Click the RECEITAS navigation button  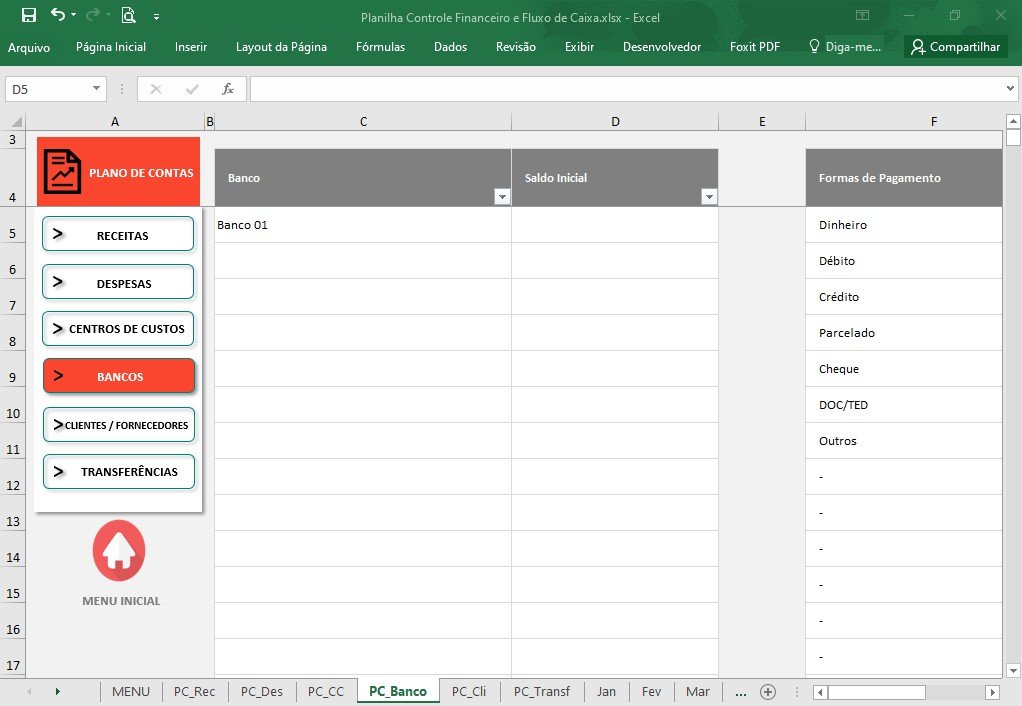pos(118,234)
